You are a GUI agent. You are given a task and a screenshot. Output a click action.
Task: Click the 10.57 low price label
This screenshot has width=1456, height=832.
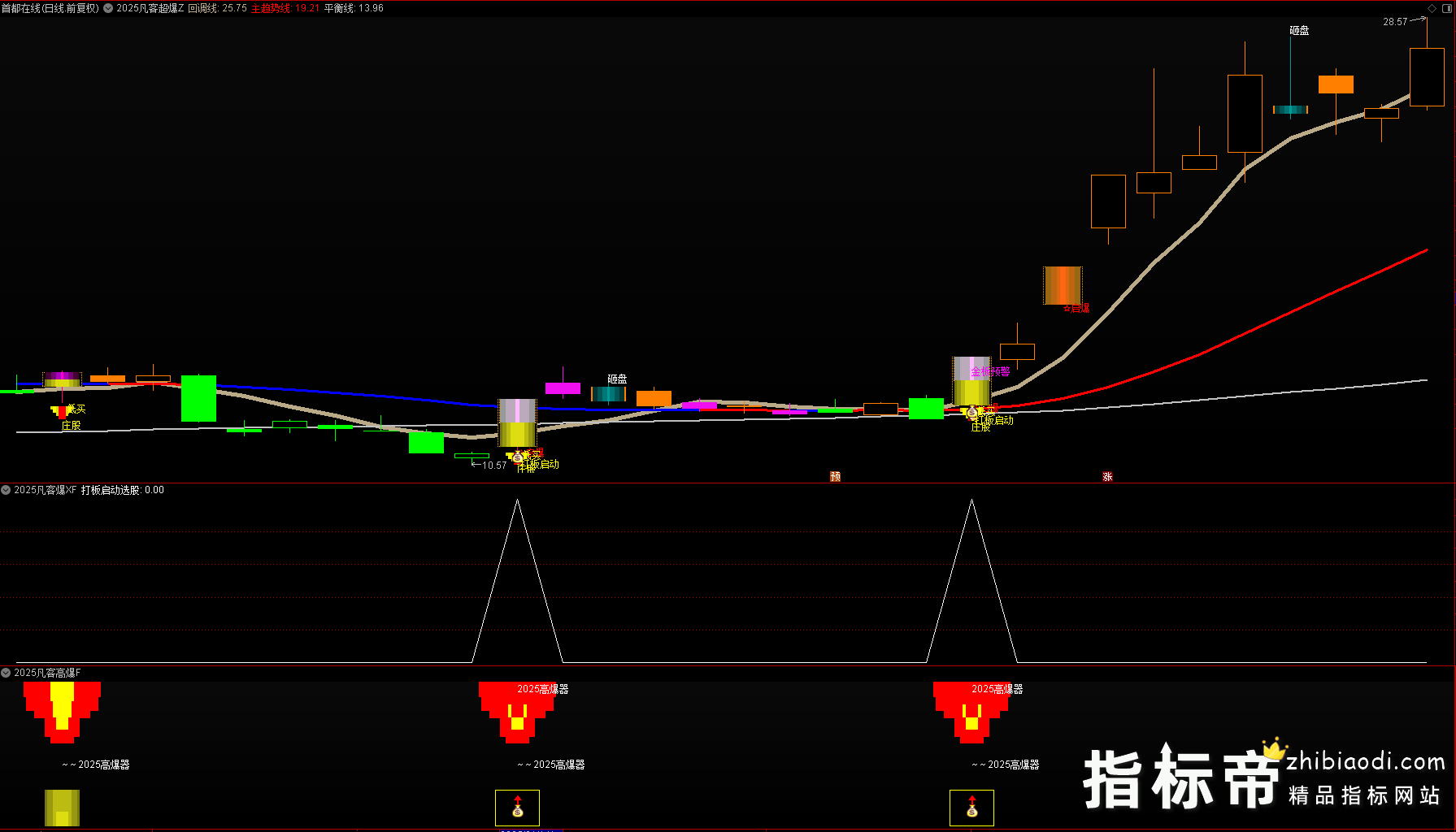point(494,466)
